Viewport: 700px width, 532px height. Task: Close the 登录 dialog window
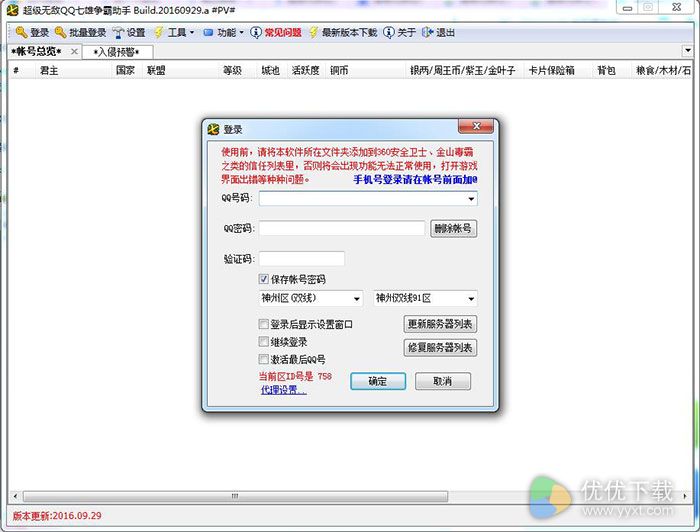476,126
